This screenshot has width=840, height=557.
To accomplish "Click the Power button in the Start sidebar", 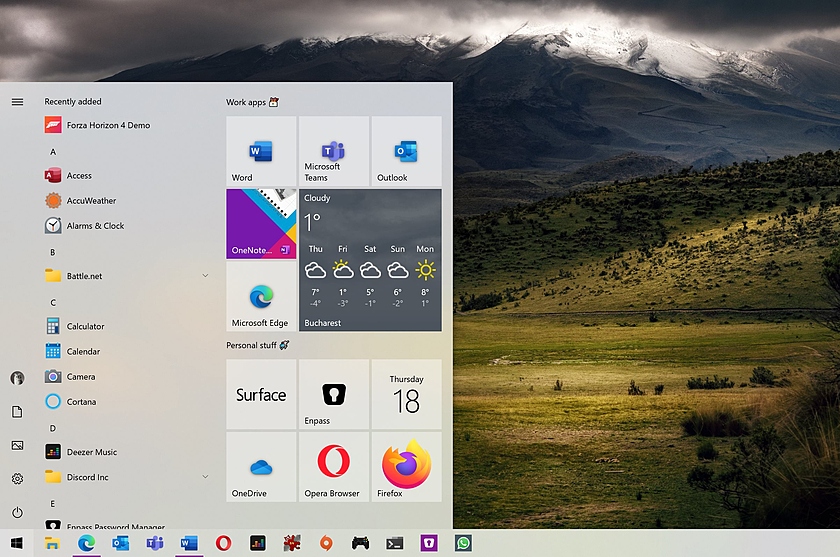I will click(x=17, y=512).
